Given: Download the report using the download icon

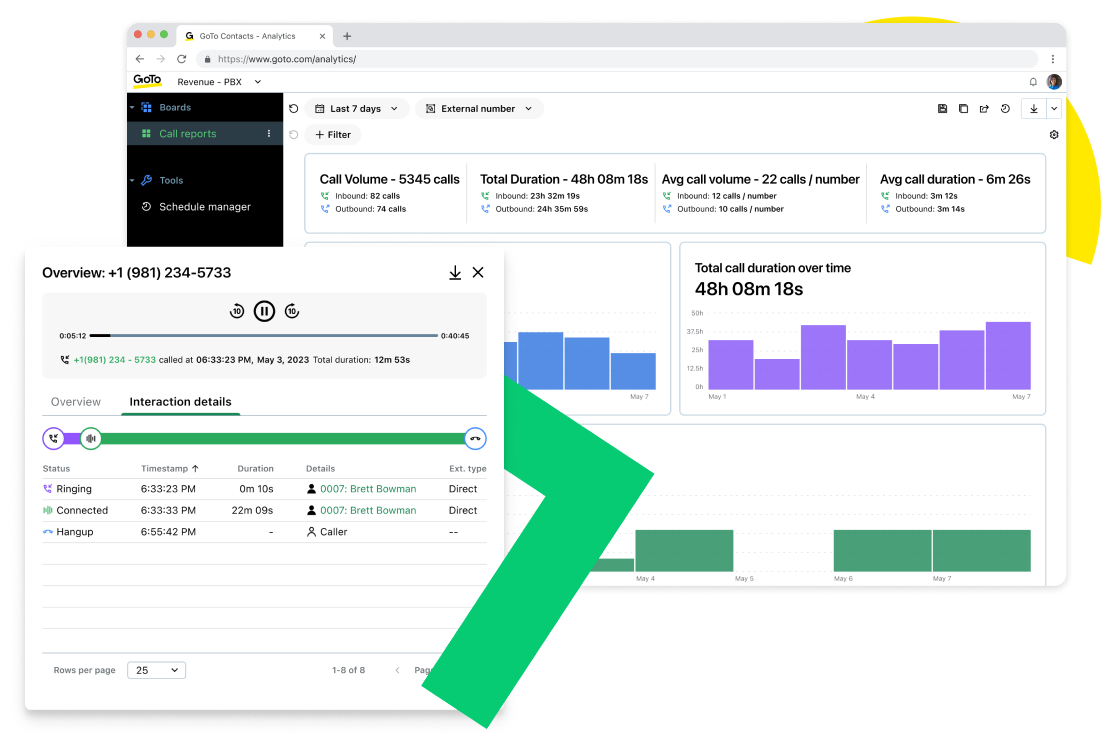Looking at the screenshot, I should click(1033, 108).
